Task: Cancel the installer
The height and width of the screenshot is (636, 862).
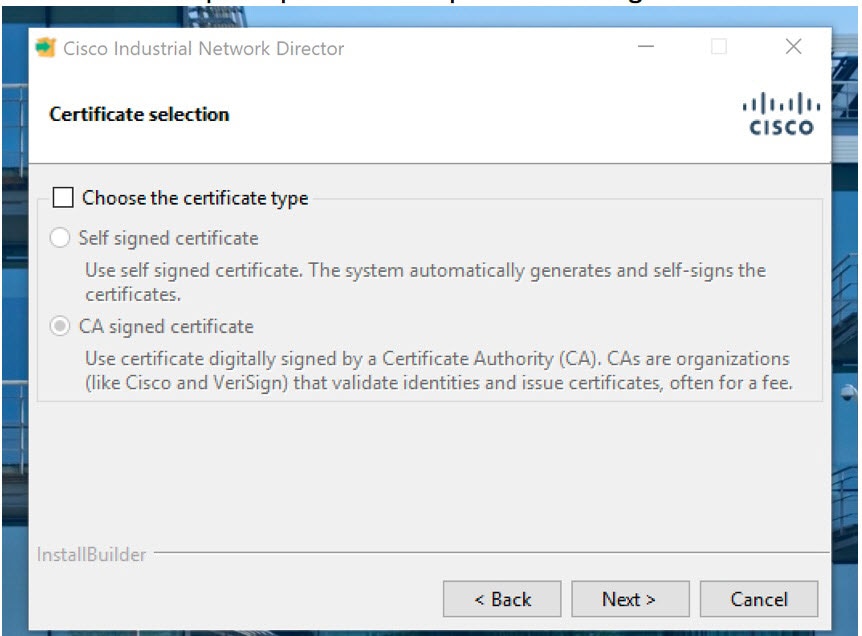Action: [x=759, y=599]
